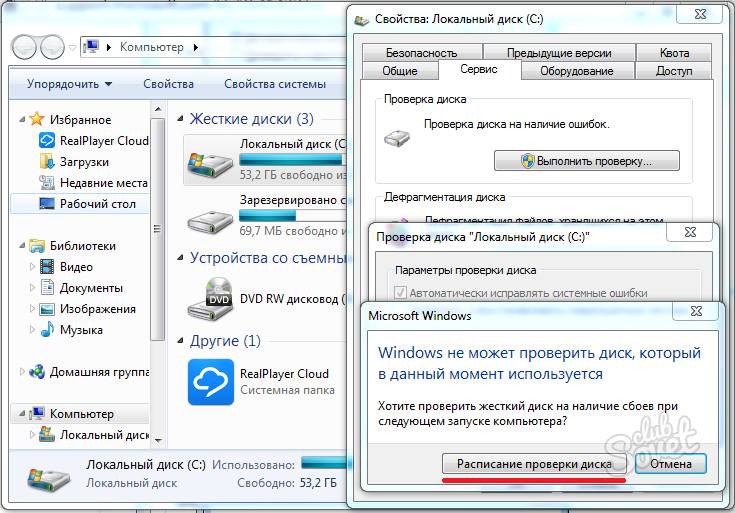The height and width of the screenshot is (513, 735).
Task: Select the Сервис tab
Action: point(479,69)
